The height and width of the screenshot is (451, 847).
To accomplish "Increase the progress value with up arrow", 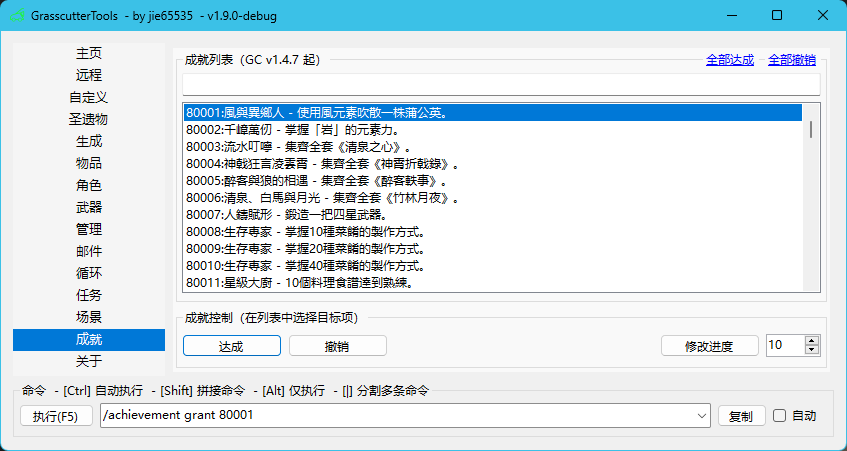I will point(811,341).
